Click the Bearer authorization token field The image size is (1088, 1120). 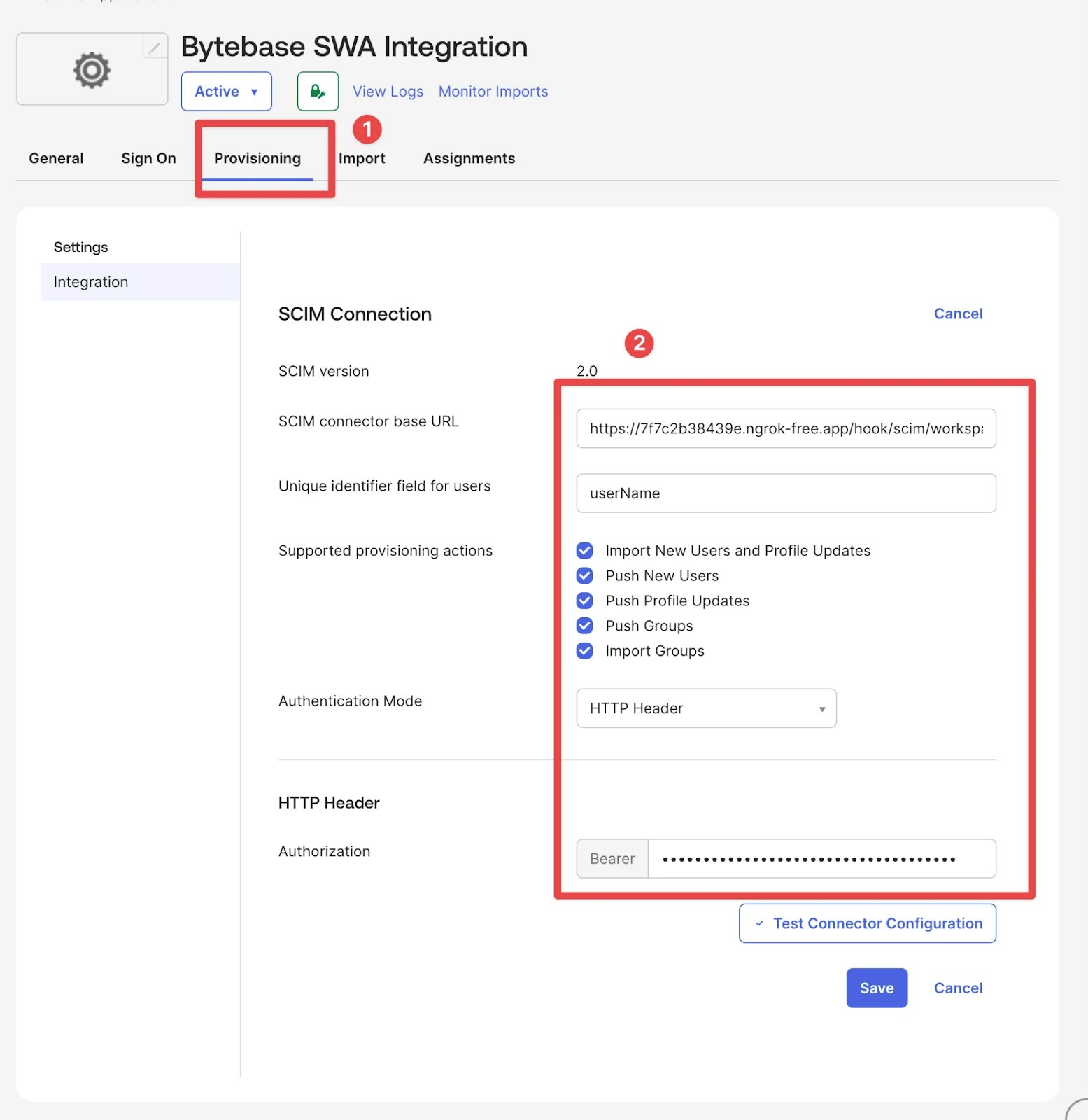coord(821,859)
